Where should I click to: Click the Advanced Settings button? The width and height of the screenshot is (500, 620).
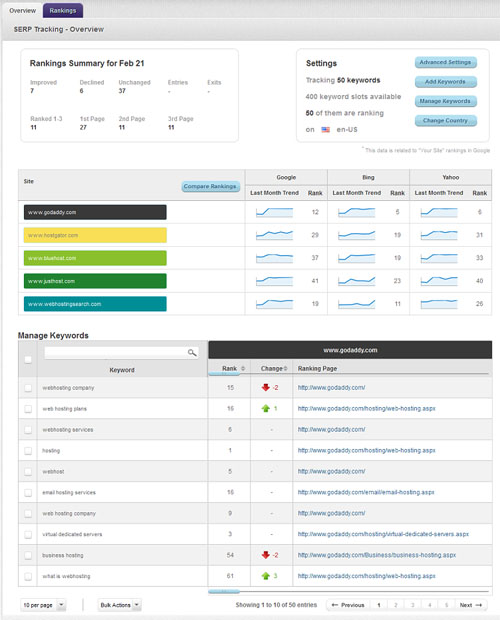point(445,62)
